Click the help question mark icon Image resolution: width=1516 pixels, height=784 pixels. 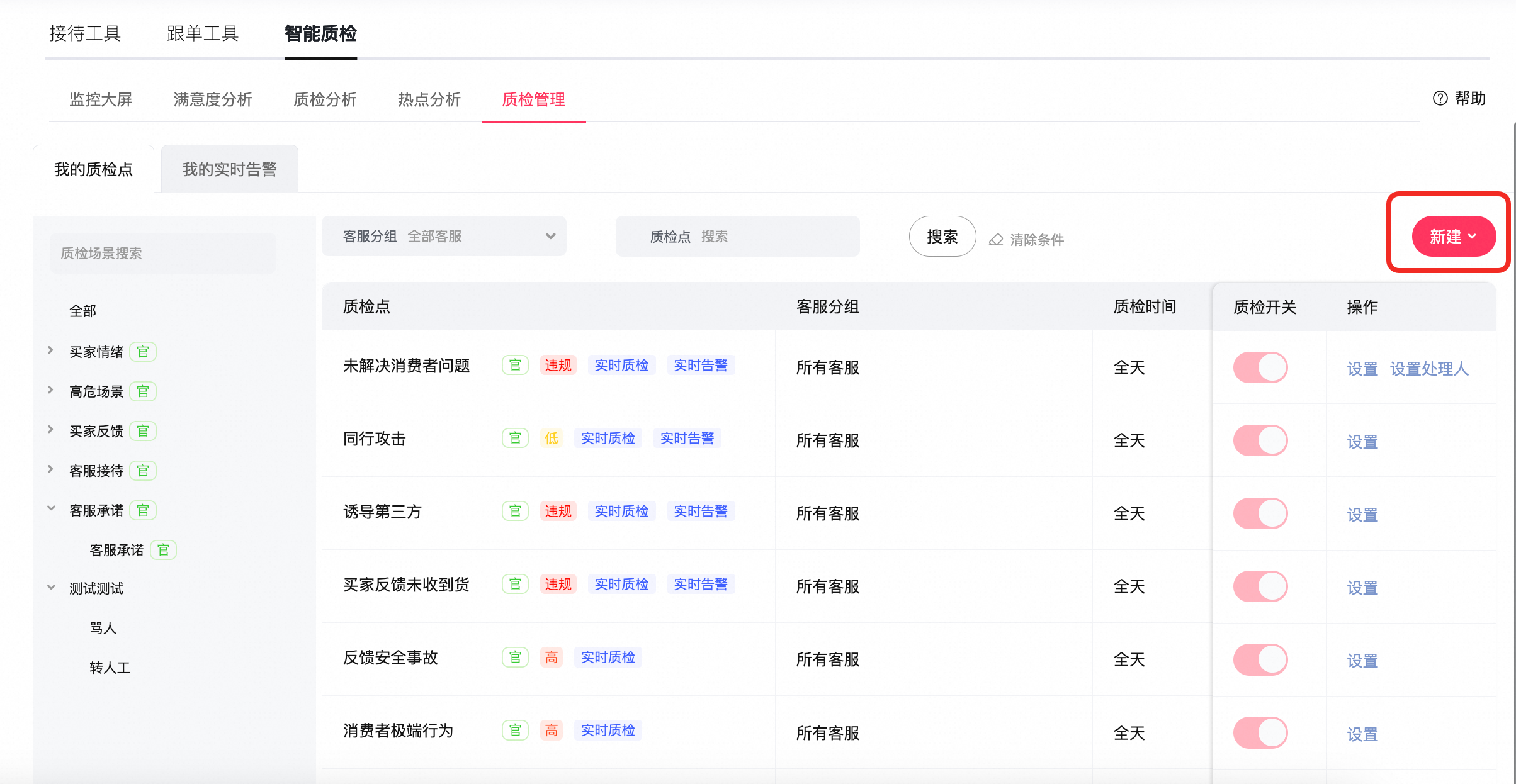tap(1440, 98)
